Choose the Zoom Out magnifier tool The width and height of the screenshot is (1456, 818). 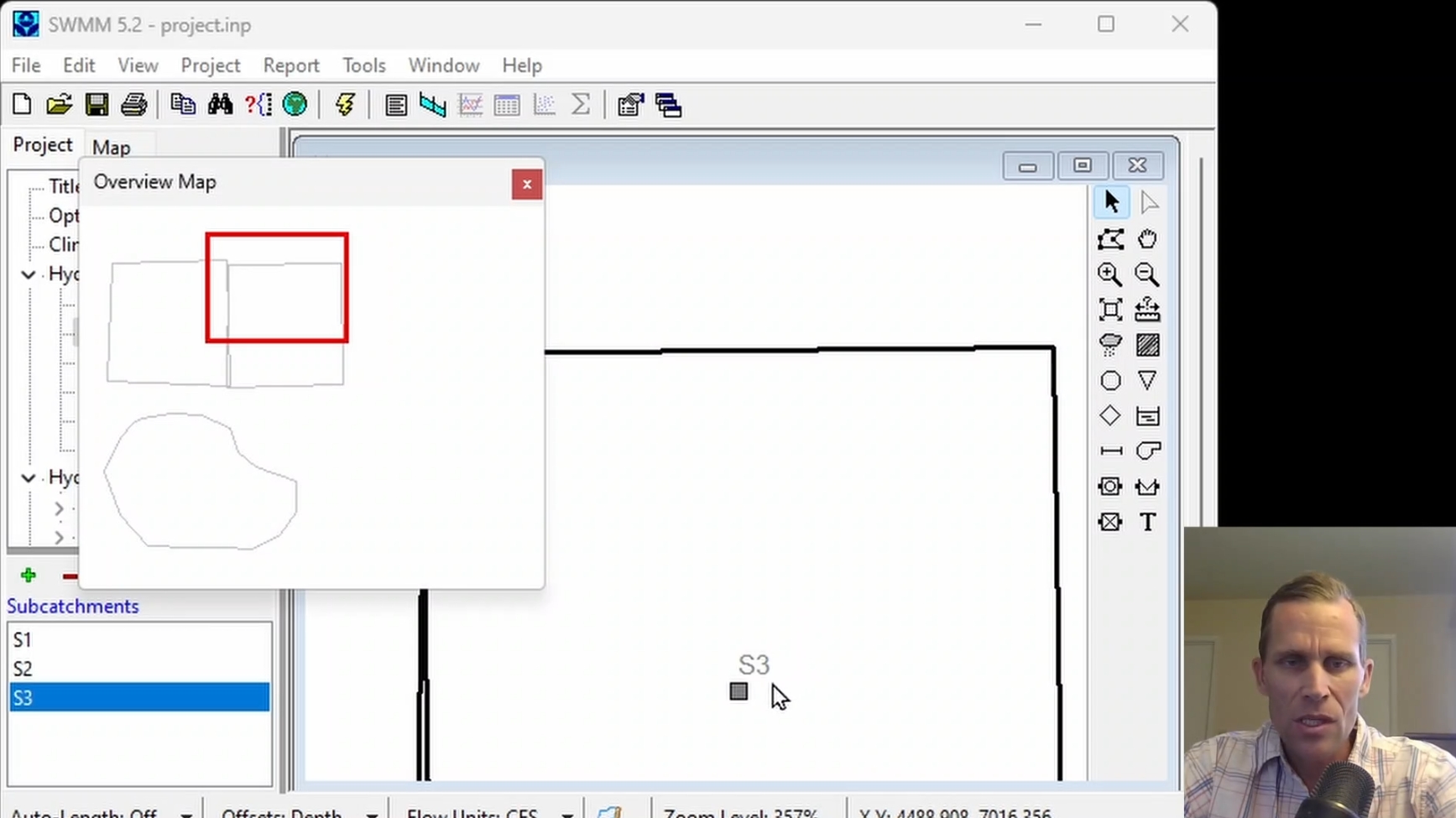1147,274
